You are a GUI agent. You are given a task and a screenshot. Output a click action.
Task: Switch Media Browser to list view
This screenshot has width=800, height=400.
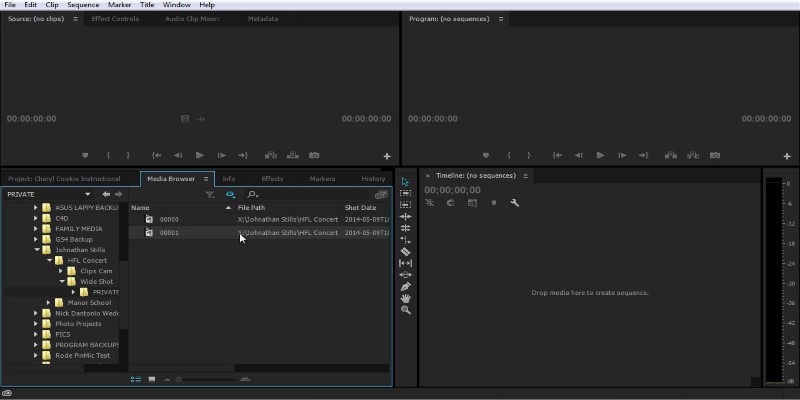click(x=136, y=379)
